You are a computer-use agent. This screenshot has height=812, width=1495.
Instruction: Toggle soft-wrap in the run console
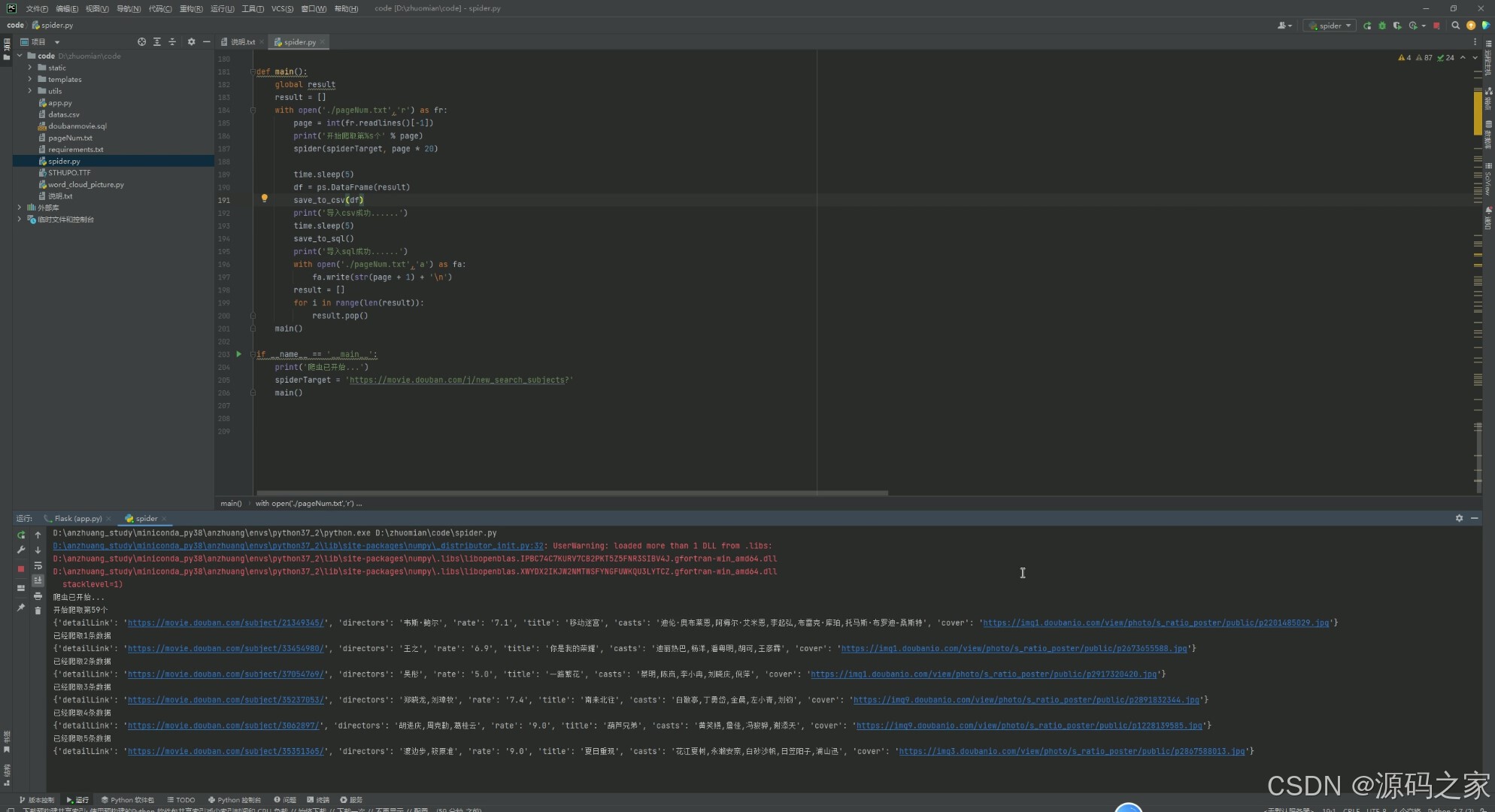click(38, 565)
